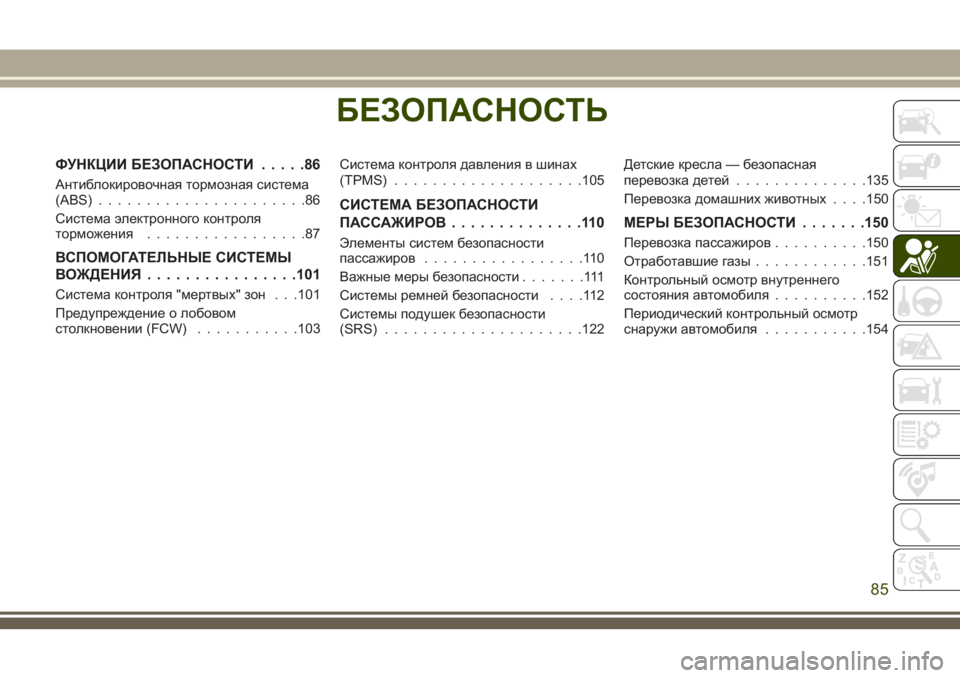The height and width of the screenshot is (678, 960).
Task: Open the starting and driving steering wheel tab
Action: (x=926, y=301)
